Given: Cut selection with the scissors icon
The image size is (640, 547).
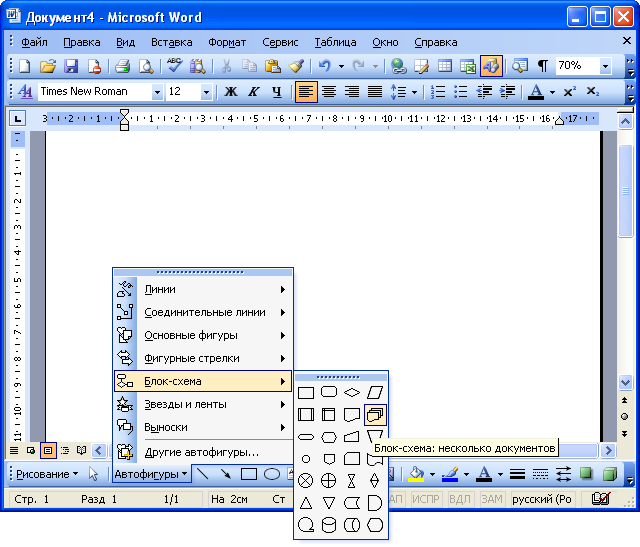Looking at the screenshot, I should tap(226, 66).
